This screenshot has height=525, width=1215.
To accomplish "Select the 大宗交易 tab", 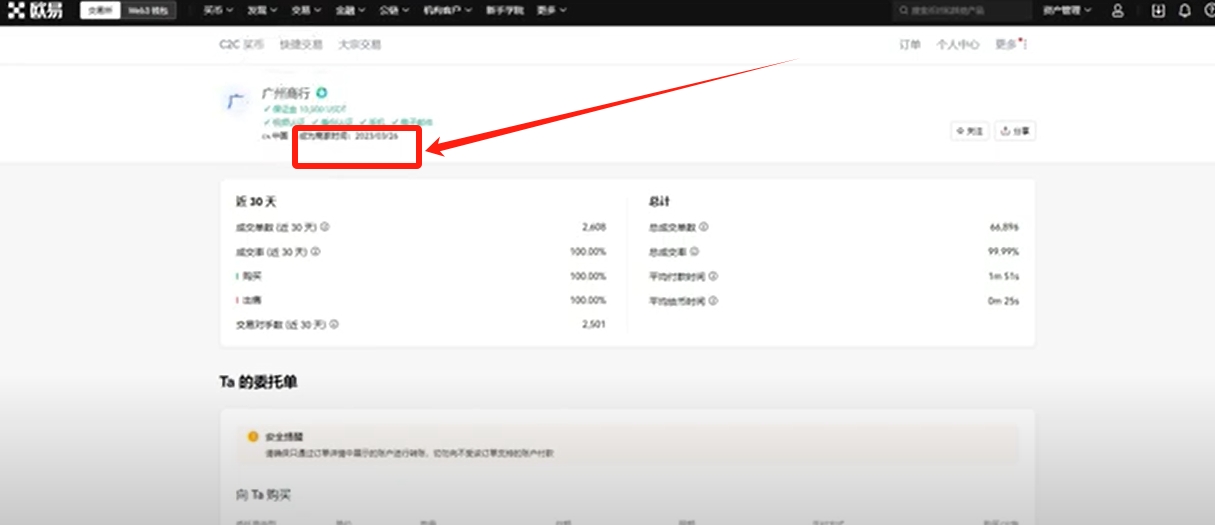I will pyautogui.click(x=359, y=45).
